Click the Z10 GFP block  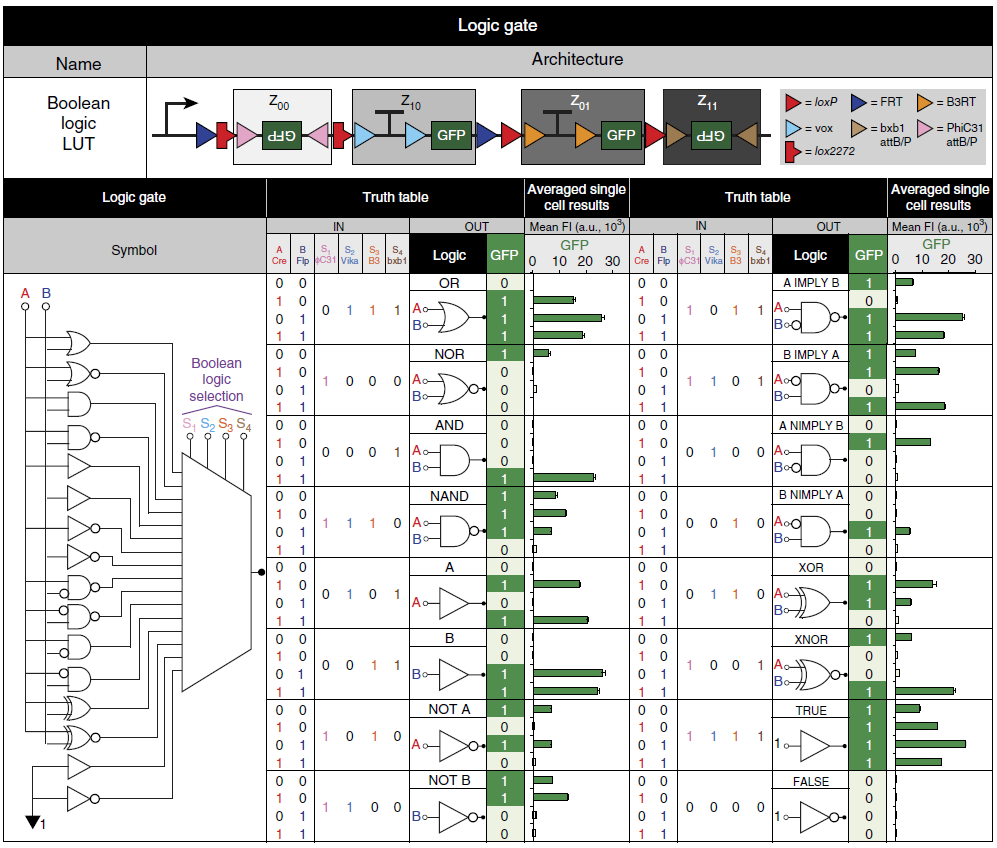[x=451, y=135]
